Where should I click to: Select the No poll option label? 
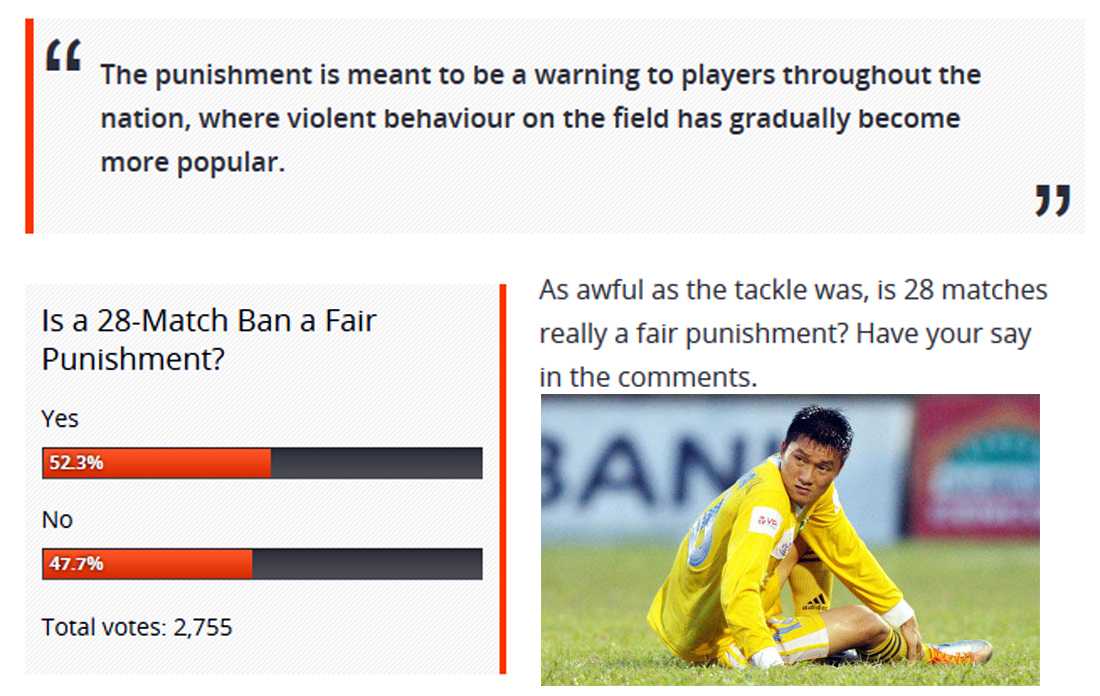point(57,519)
